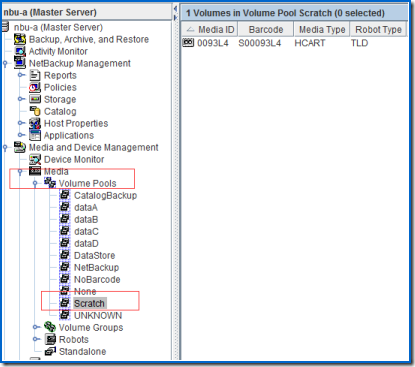This screenshot has height=367, width=415.
Task: Expand the Host Properties node
Action: [x=21, y=123]
